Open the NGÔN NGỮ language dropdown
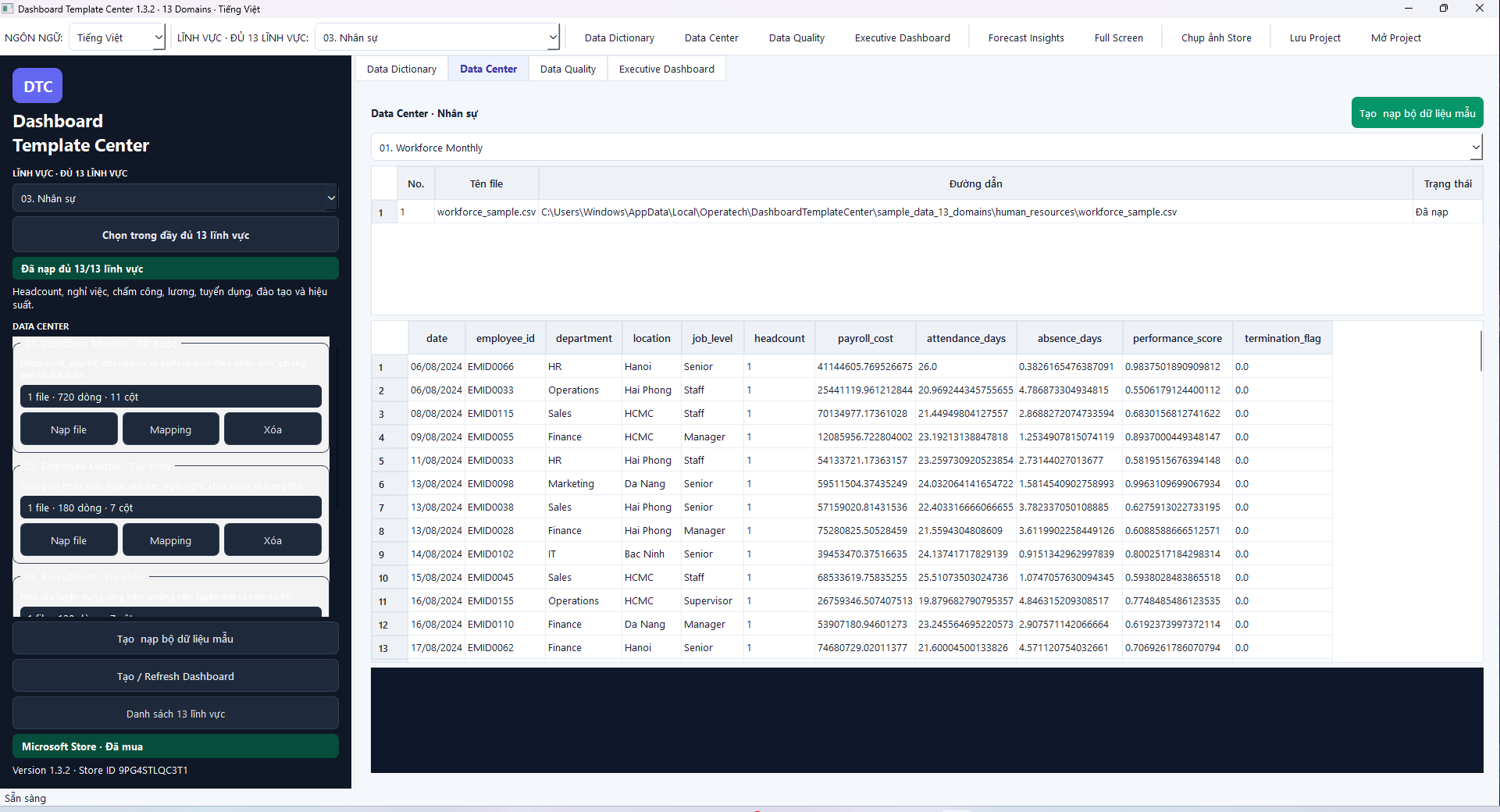 [117, 37]
